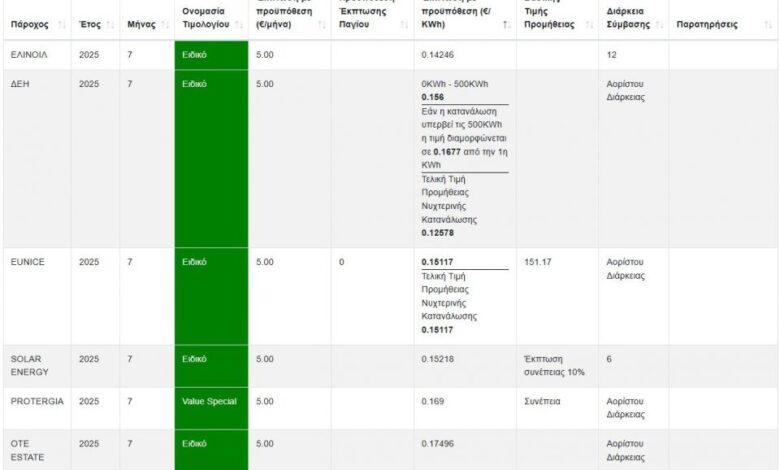Sort table by Πάροχος column arrows
The image size is (780, 470).
(63, 24)
